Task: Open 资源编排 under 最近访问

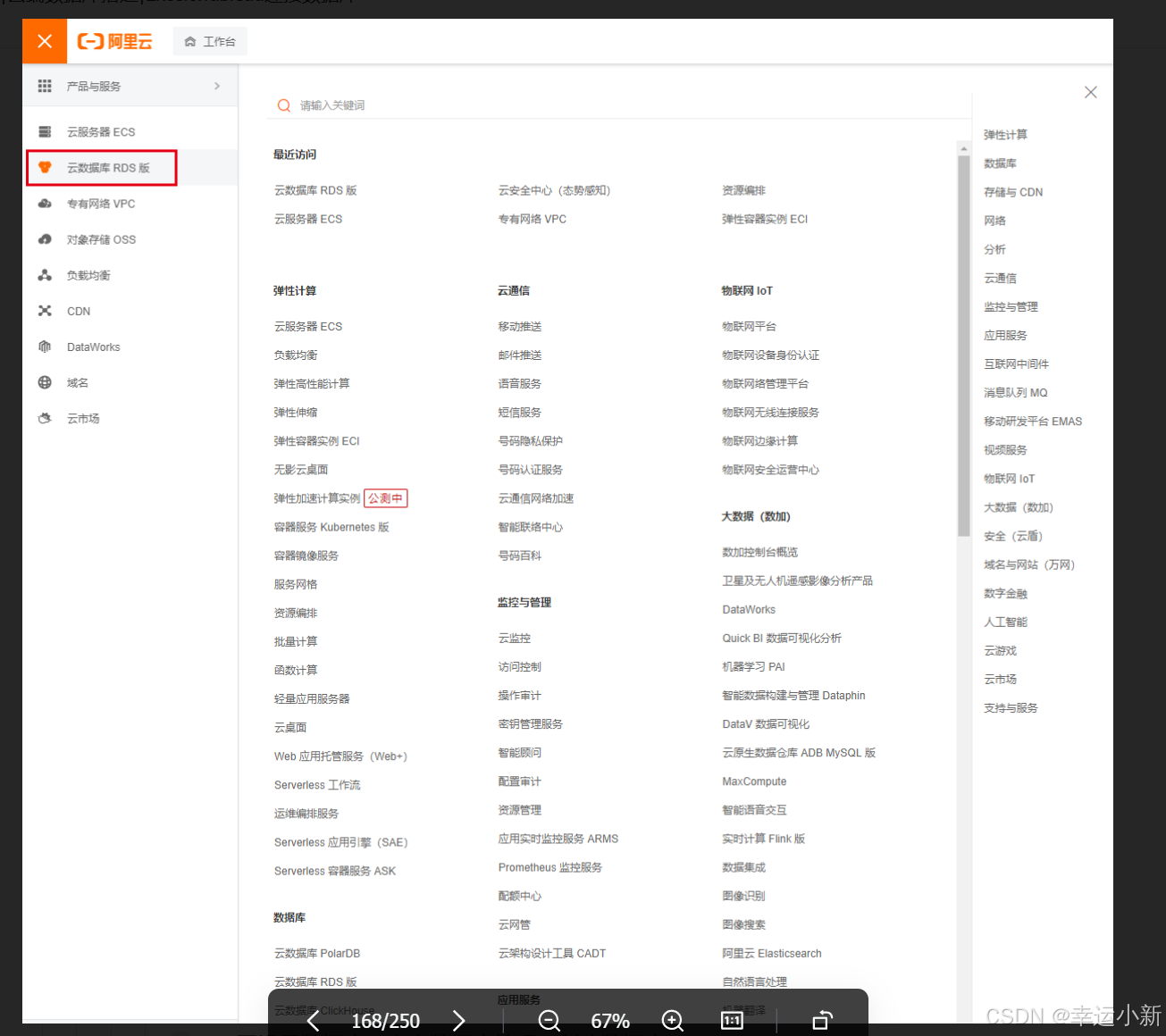Action: [x=743, y=190]
